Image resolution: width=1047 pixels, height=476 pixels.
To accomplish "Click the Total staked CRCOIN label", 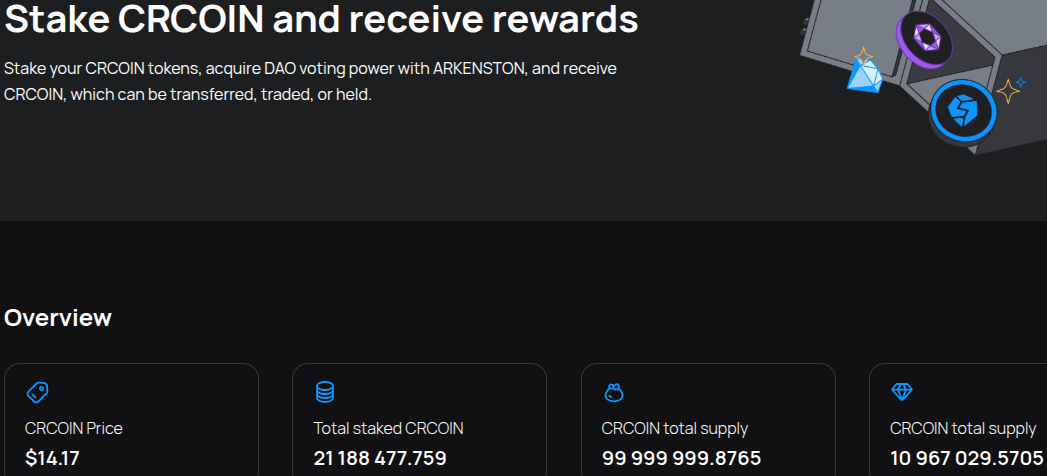I will 388,428.
